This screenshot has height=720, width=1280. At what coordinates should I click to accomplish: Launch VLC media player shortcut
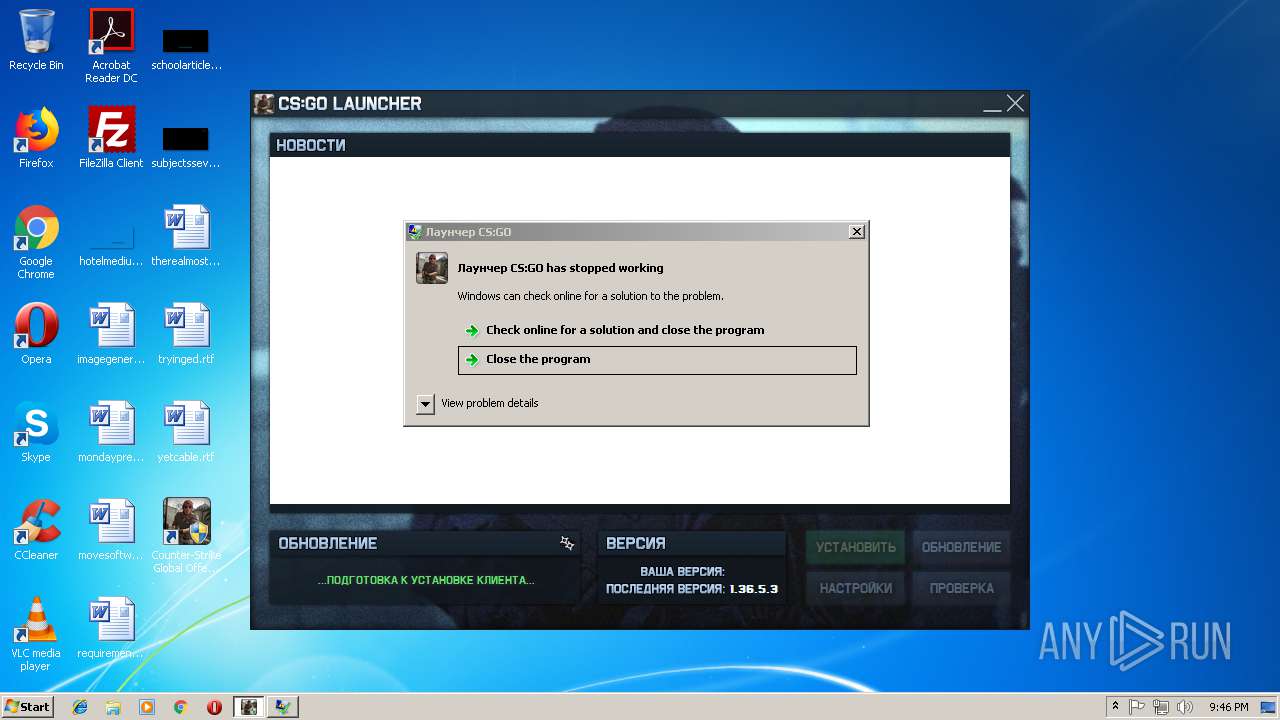(x=36, y=634)
